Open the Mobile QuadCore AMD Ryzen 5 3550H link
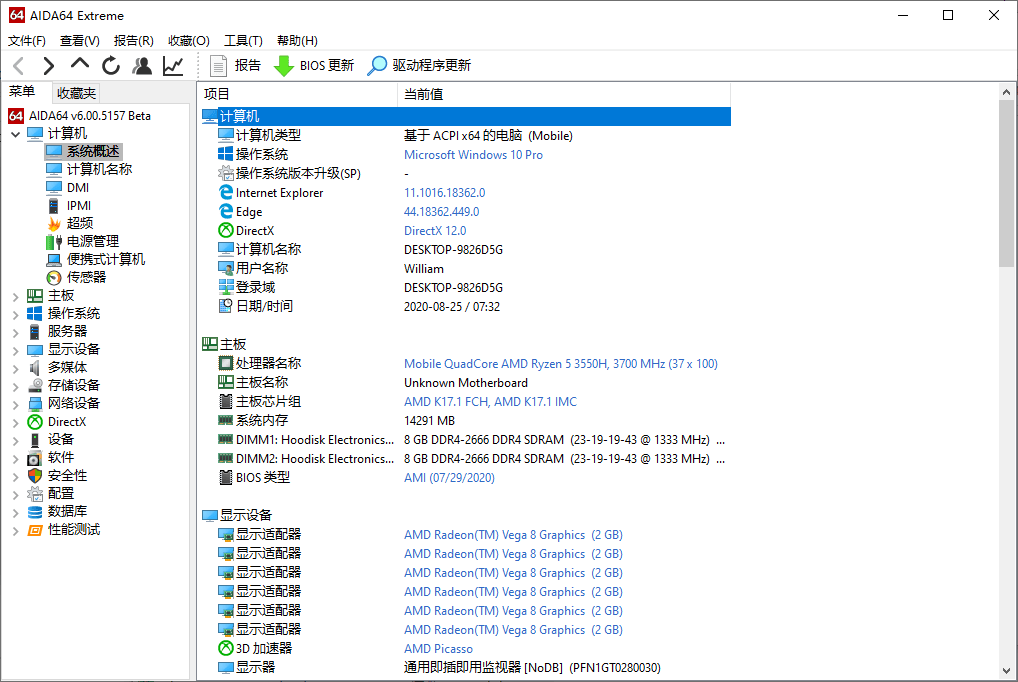This screenshot has height=682, width=1018. 561,364
